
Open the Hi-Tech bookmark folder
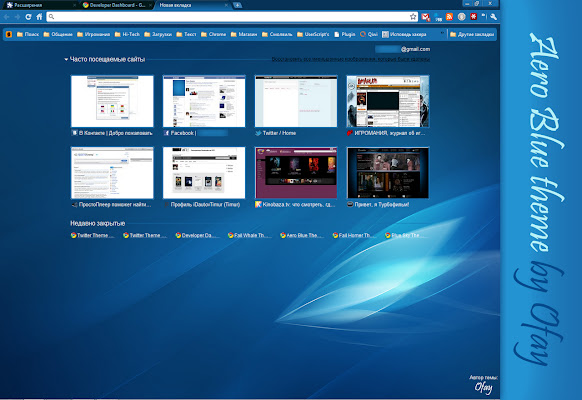(127, 35)
